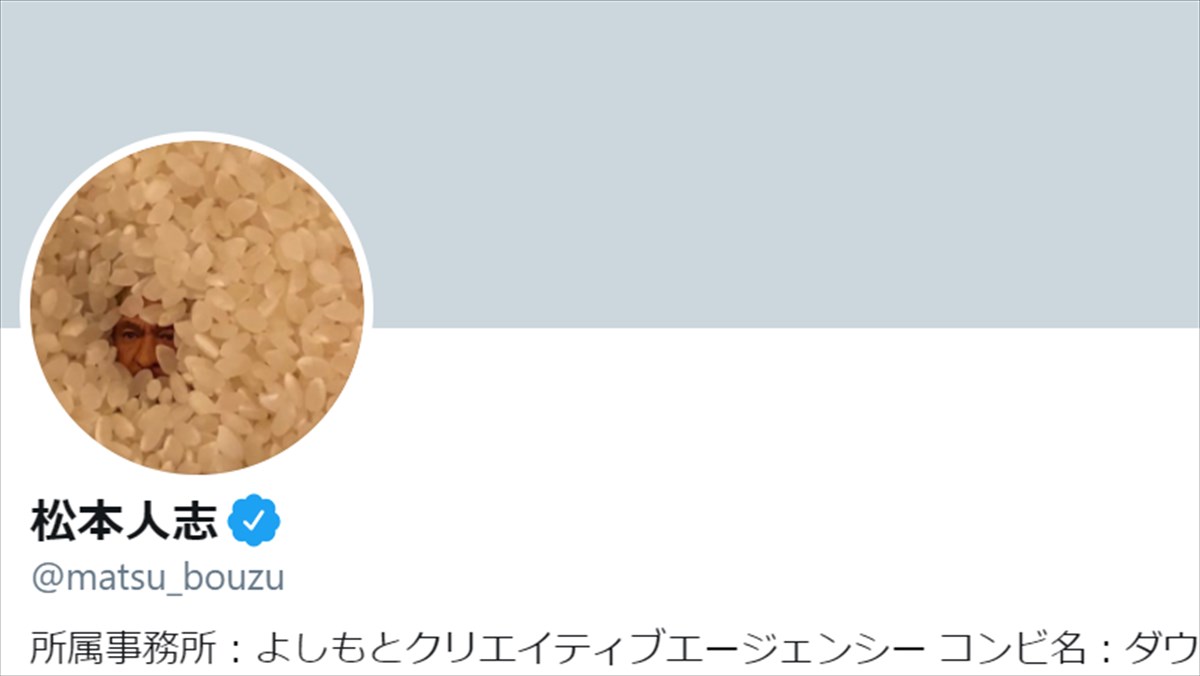Viewport: 1200px width, 676px height.
Task: Click avatar's lower rice below the face
Action: (197, 425)
